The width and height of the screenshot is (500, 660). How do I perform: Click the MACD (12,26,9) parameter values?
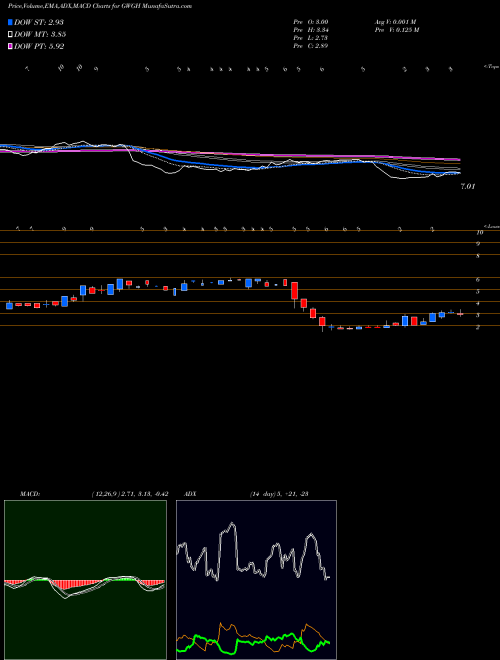(130, 494)
